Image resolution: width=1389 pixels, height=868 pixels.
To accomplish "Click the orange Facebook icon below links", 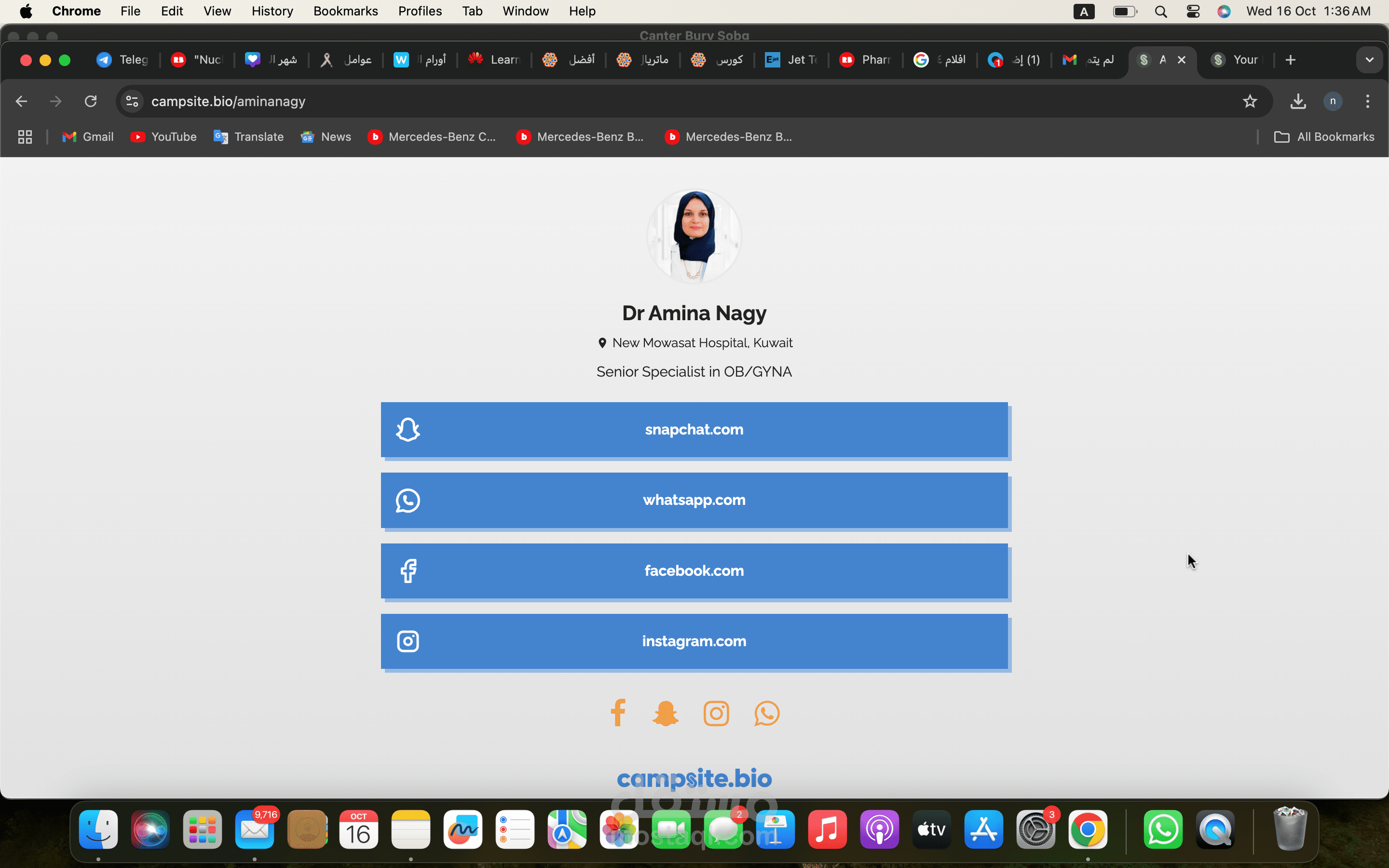I will coord(618,713).
